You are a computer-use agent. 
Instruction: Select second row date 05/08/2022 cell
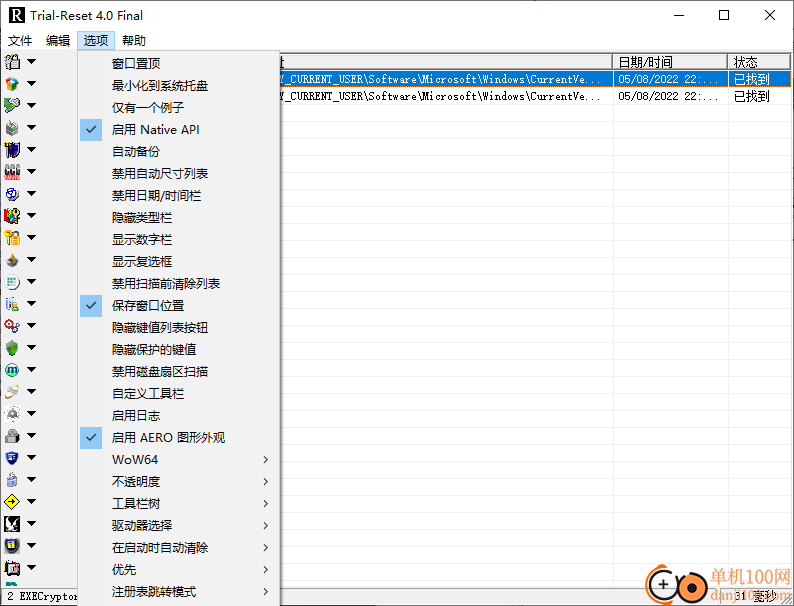click(670, 96)
